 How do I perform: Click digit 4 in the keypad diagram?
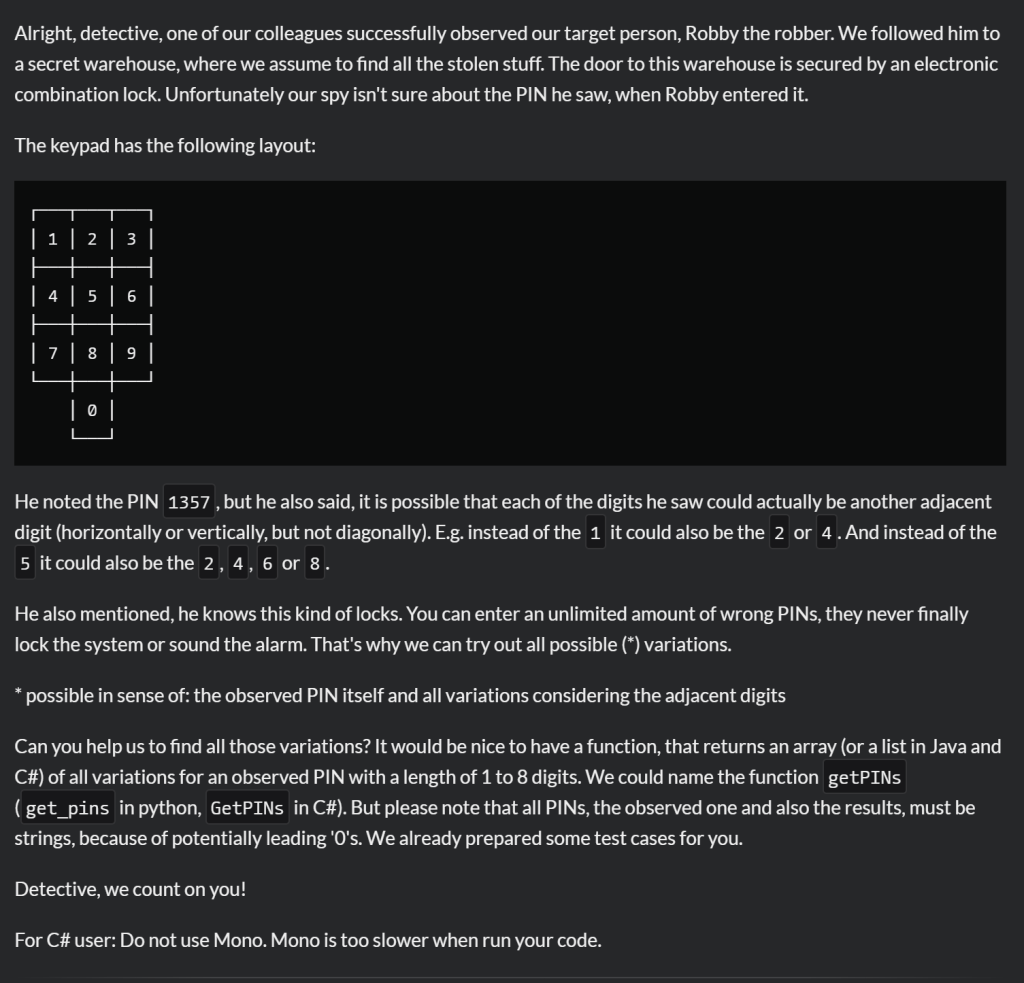click(52, 296)
